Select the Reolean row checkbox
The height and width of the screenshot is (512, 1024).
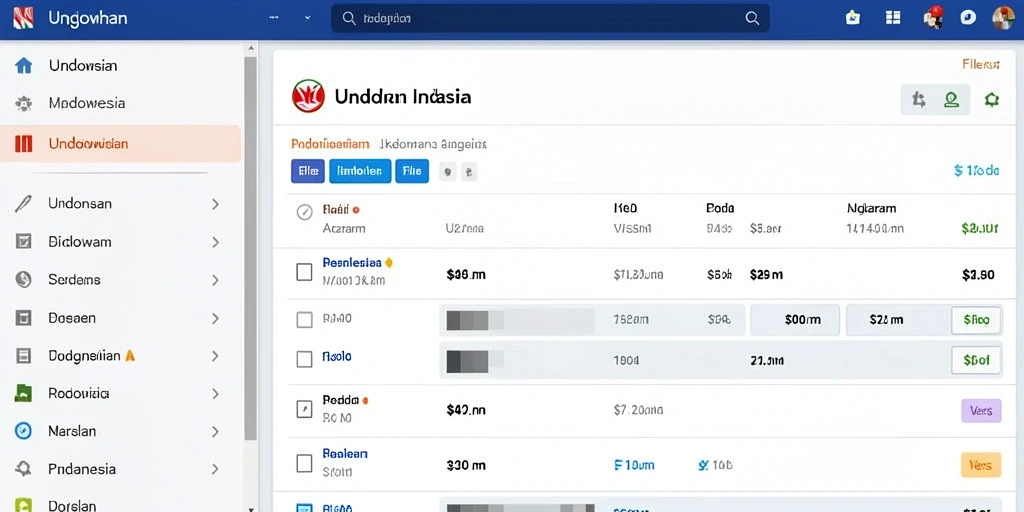click(x=304, y=464)
